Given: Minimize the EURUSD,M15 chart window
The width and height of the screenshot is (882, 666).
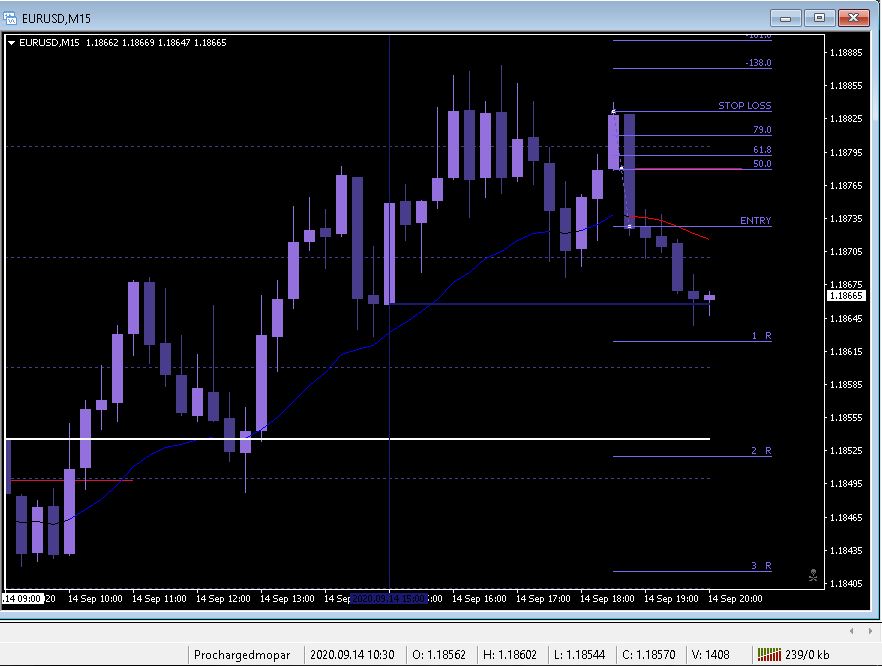Looking at the screenshot, I should 786,18.
